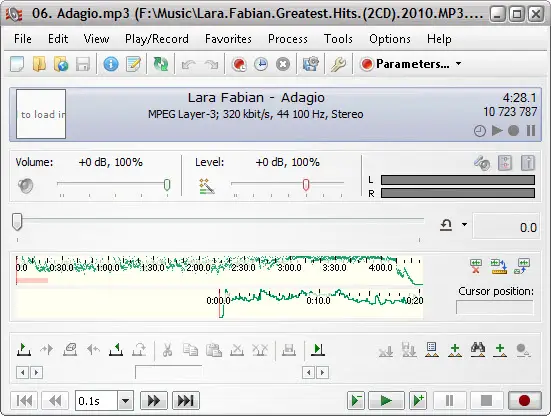This screenshot has height=416, width=551.
Task: Click the Level slider handle
Action: 306,184
